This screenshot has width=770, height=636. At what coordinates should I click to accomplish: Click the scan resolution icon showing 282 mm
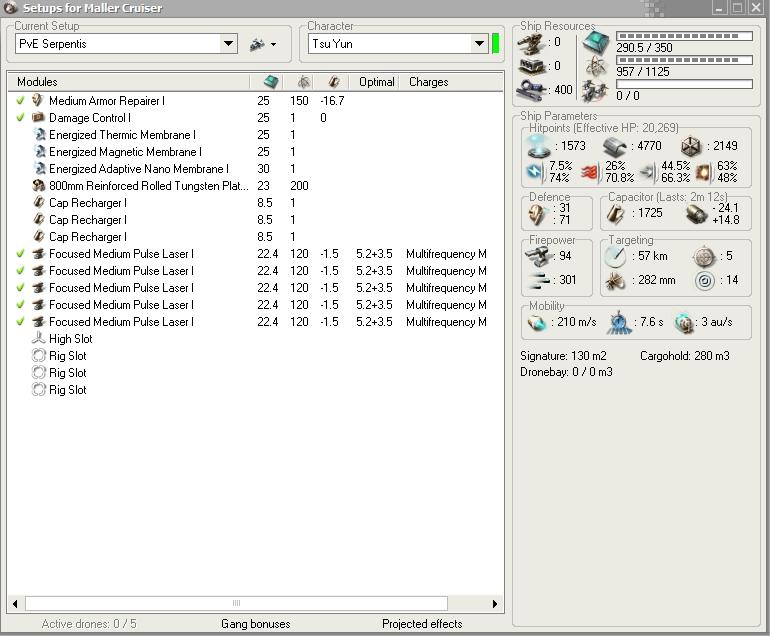click(615, 281)
